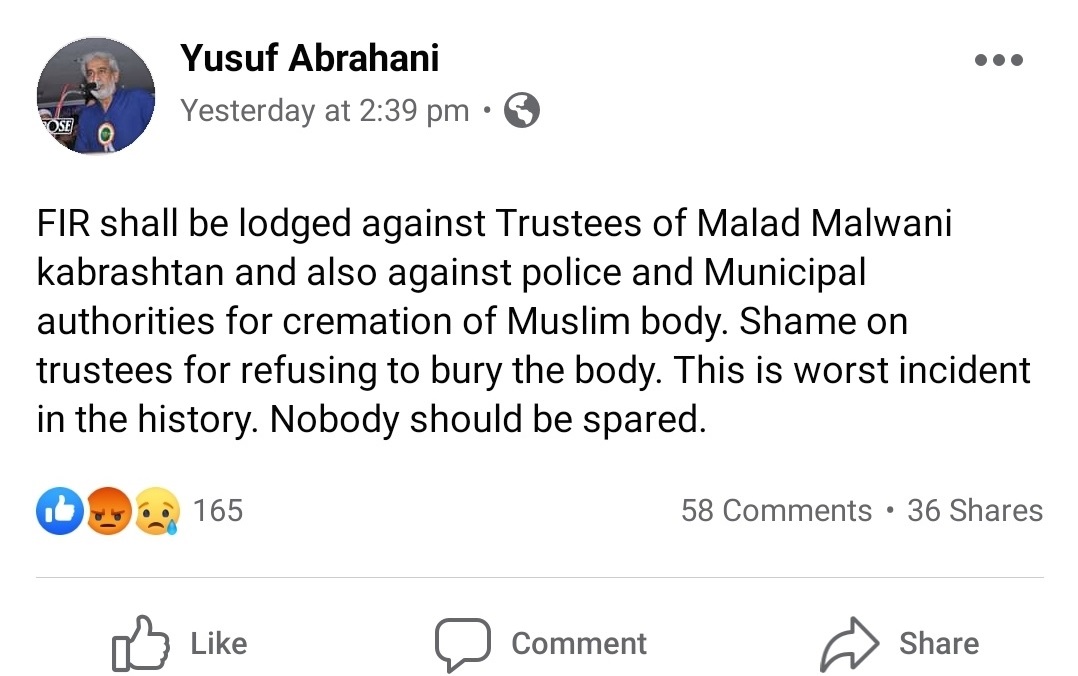Open the Yusuf Abrahani profile name link
The width and height of the screenshot is (1078, 676).
tap(309, 59)
